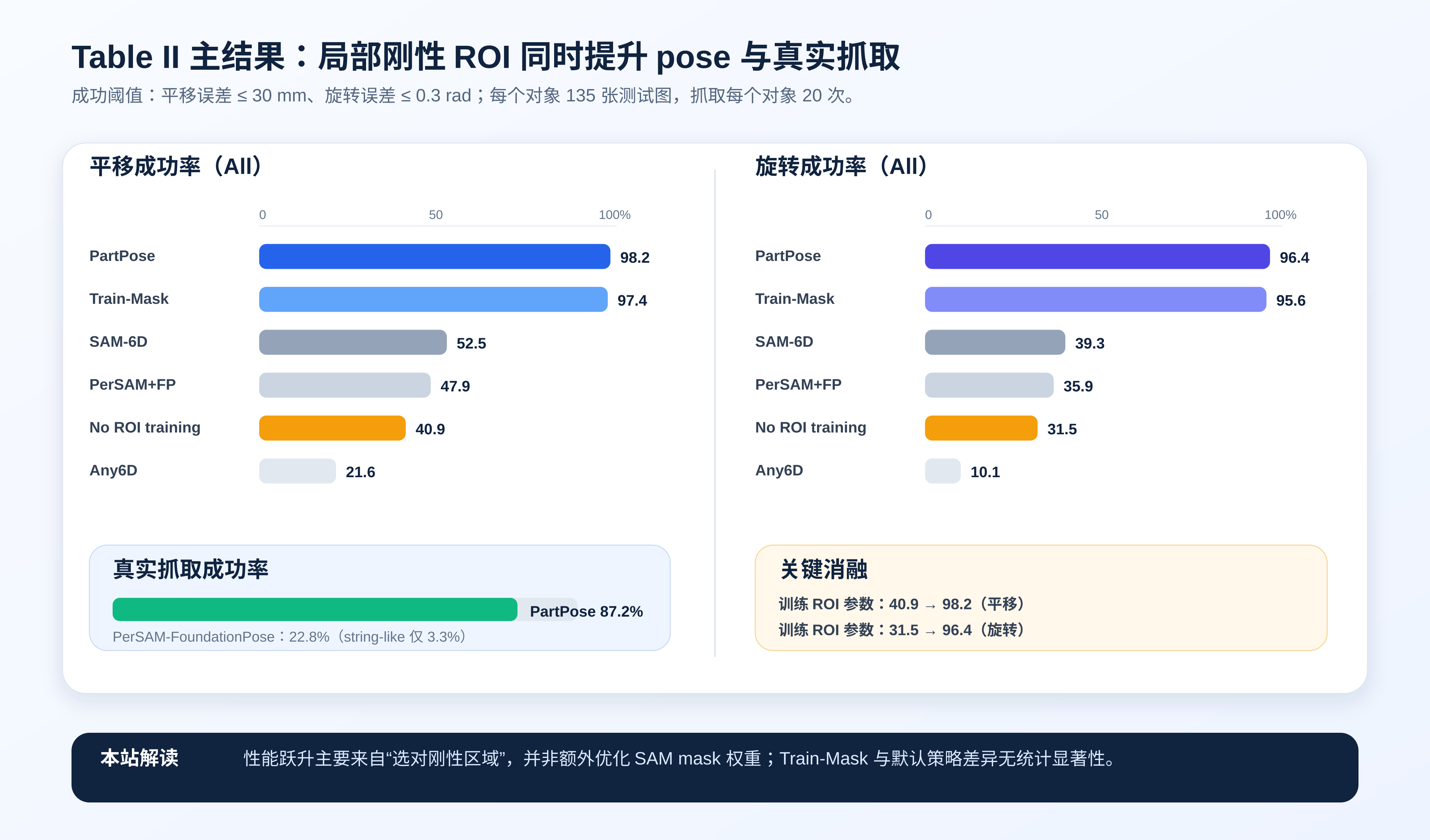Select the value 31.5 beside the orange bar

coord(1062,429)
